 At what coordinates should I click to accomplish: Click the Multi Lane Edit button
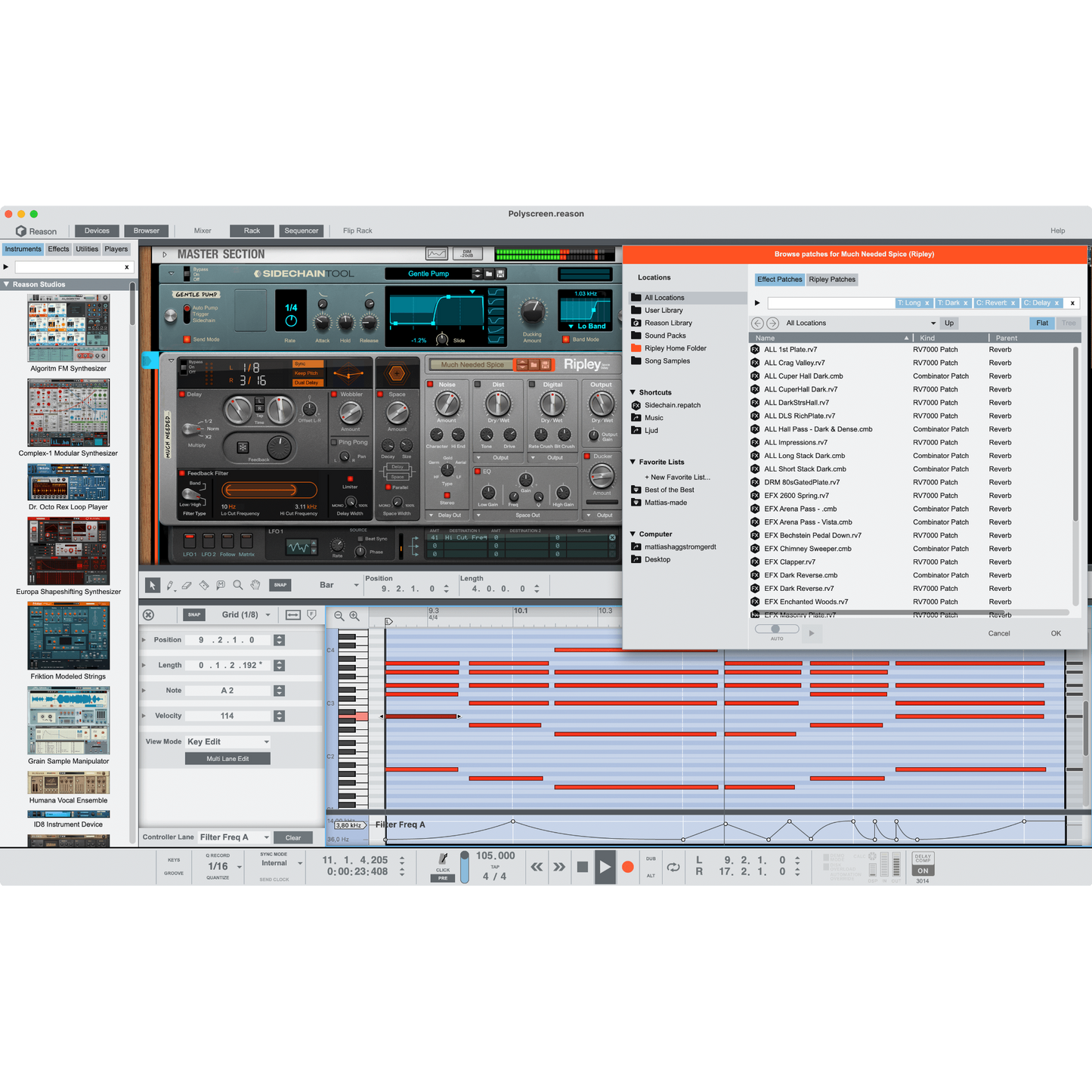tap(227, 758)
